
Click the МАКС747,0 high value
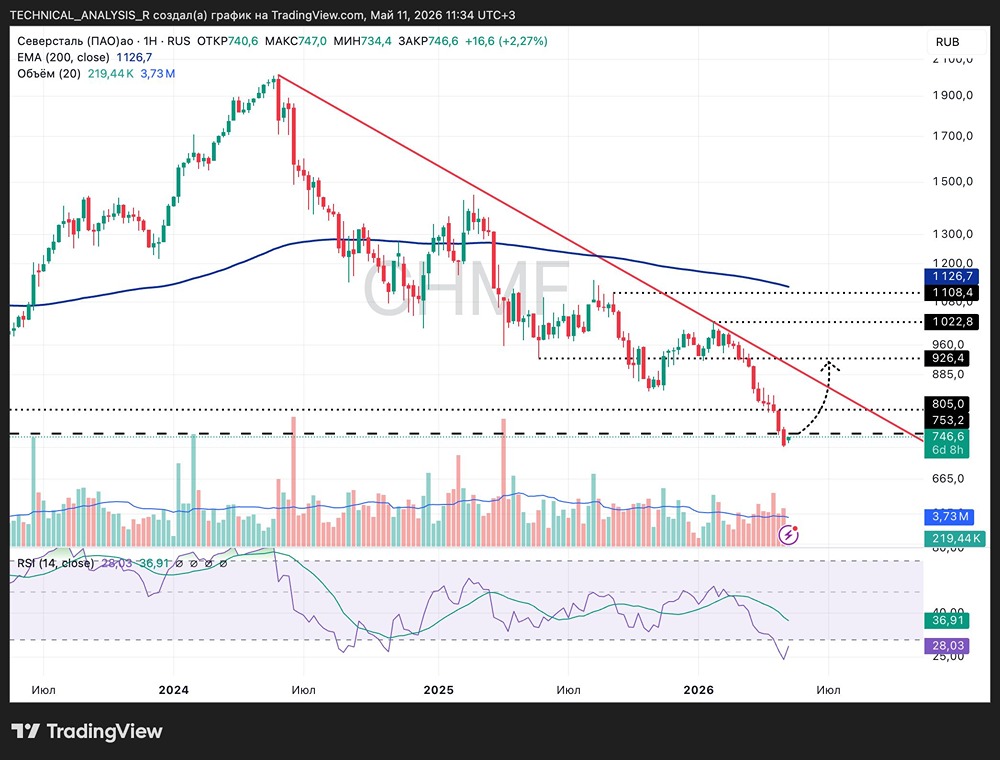pyautogui.click(x=296, y=41)
